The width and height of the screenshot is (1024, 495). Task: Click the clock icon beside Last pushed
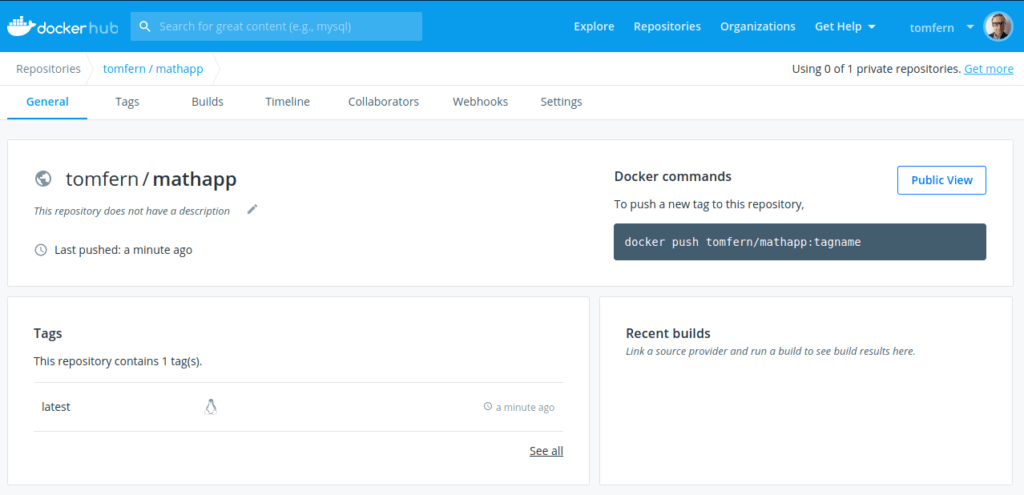(40, 250)
